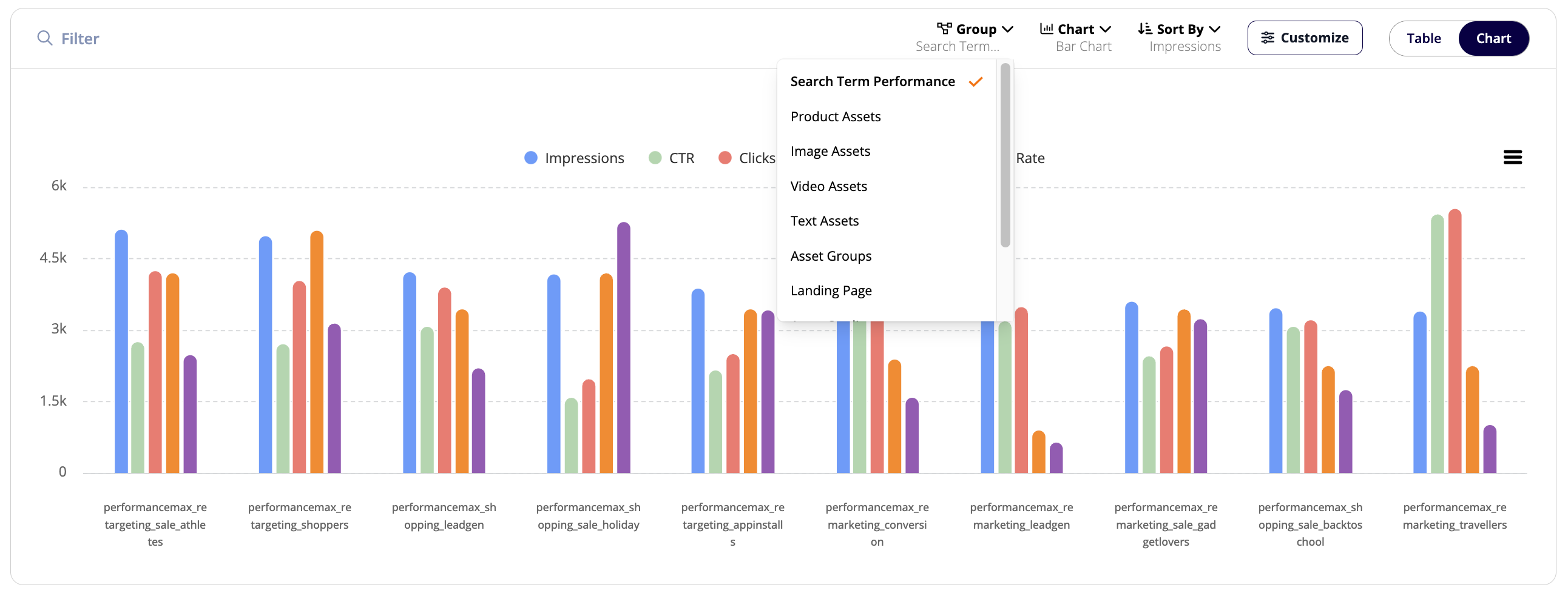Click the red Clicks bar for performancemax_remarketing_travellers
The image size is (1568, 593).
tap(1454, 341)
